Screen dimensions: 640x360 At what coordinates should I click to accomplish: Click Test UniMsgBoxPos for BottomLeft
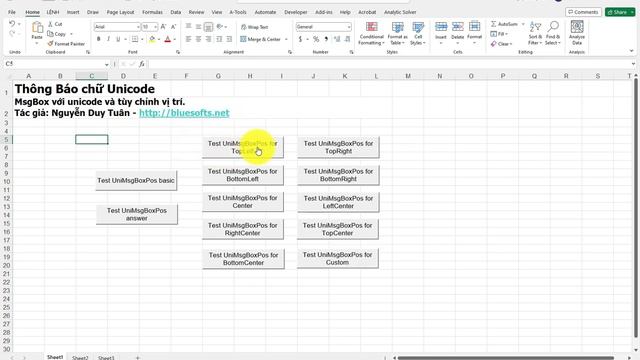pyautogui.click(x=242, y=175)
